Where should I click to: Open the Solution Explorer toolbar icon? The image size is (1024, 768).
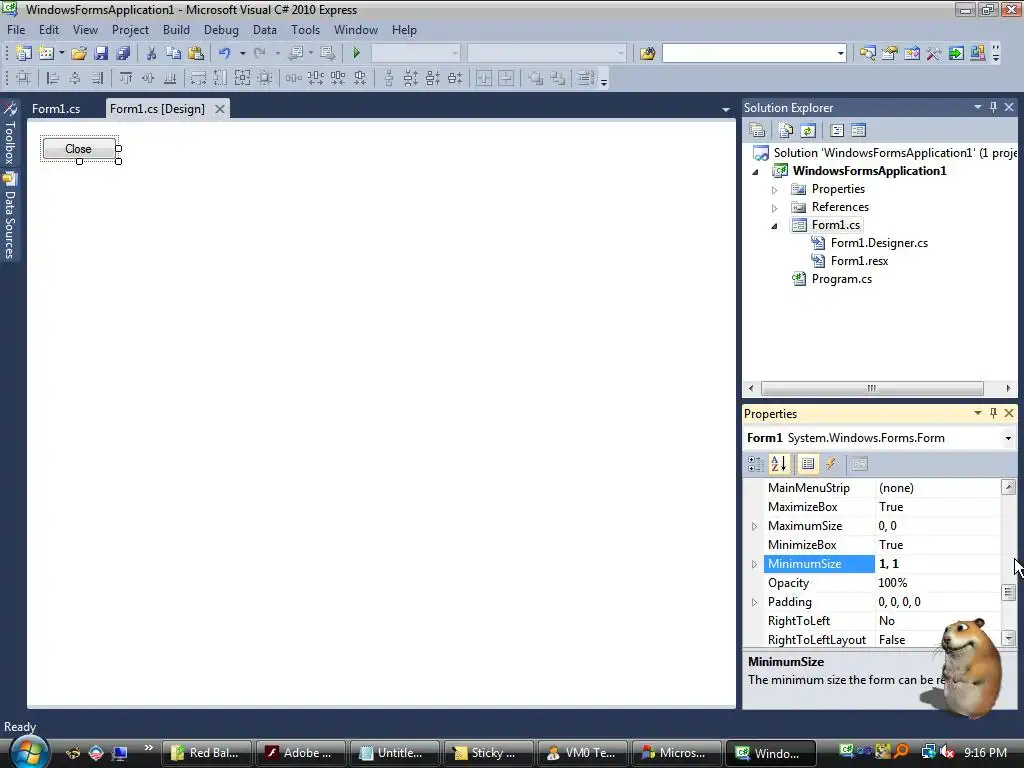(867, 53)
